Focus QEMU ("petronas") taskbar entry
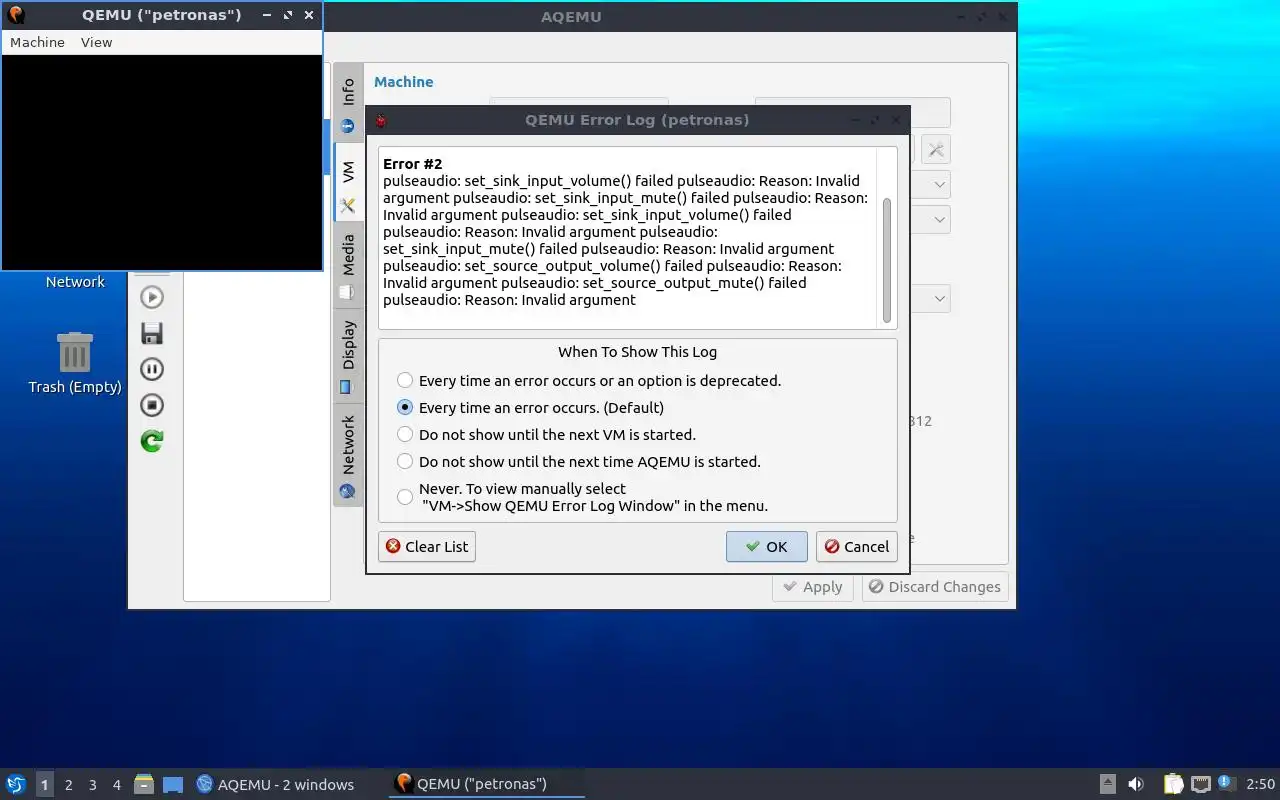Image resolution: width=1280 pixels, height=800 pixels. click(x=486, y=784)
